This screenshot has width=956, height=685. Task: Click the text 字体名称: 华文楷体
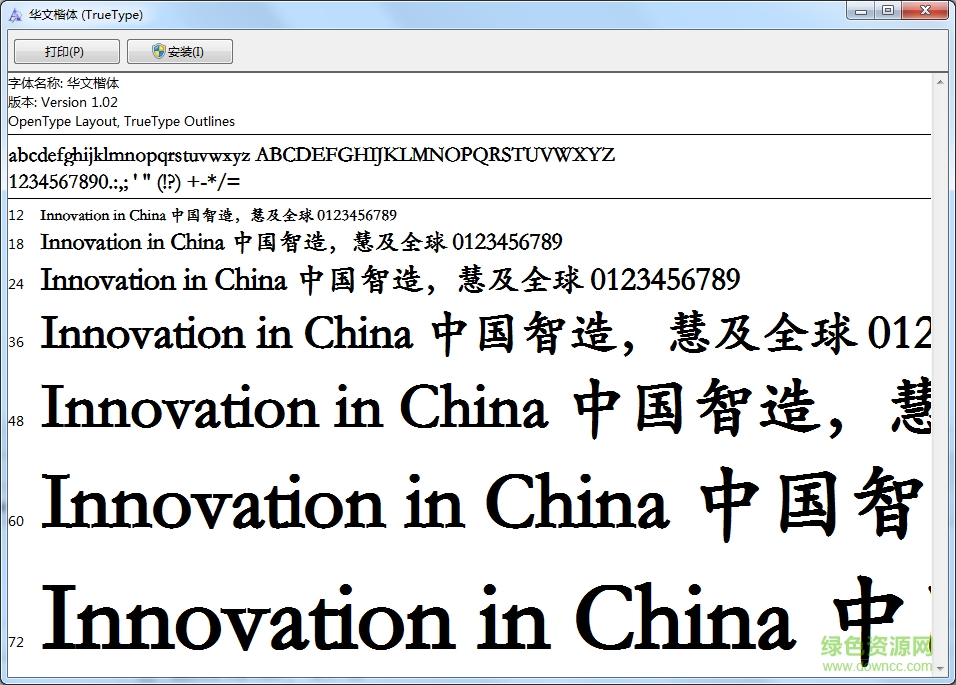point(64,83)
